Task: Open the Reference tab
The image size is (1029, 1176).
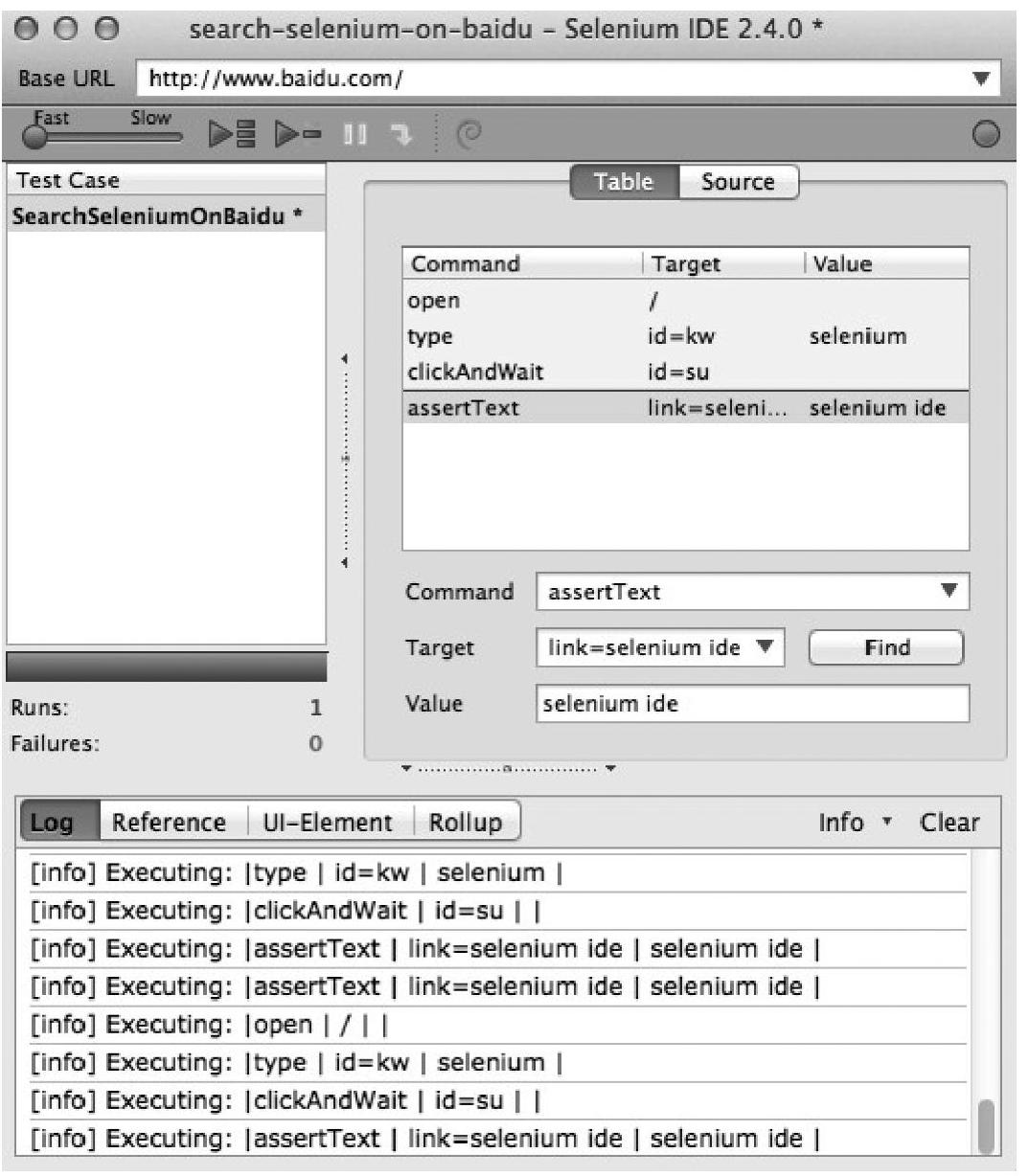Action: coord(170,822)
